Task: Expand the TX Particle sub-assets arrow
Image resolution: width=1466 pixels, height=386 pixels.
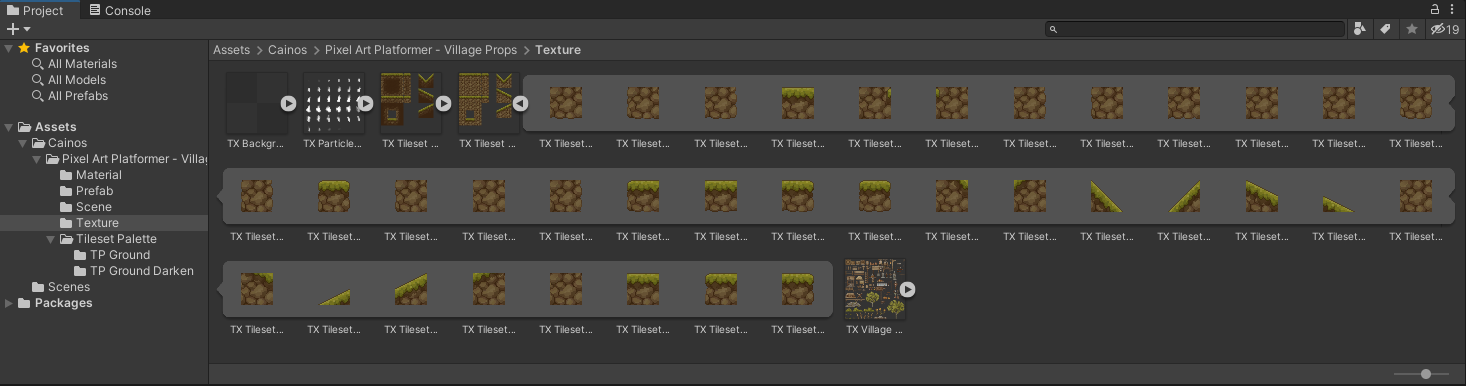Action: pyautogui.click(x=366, y=103)
